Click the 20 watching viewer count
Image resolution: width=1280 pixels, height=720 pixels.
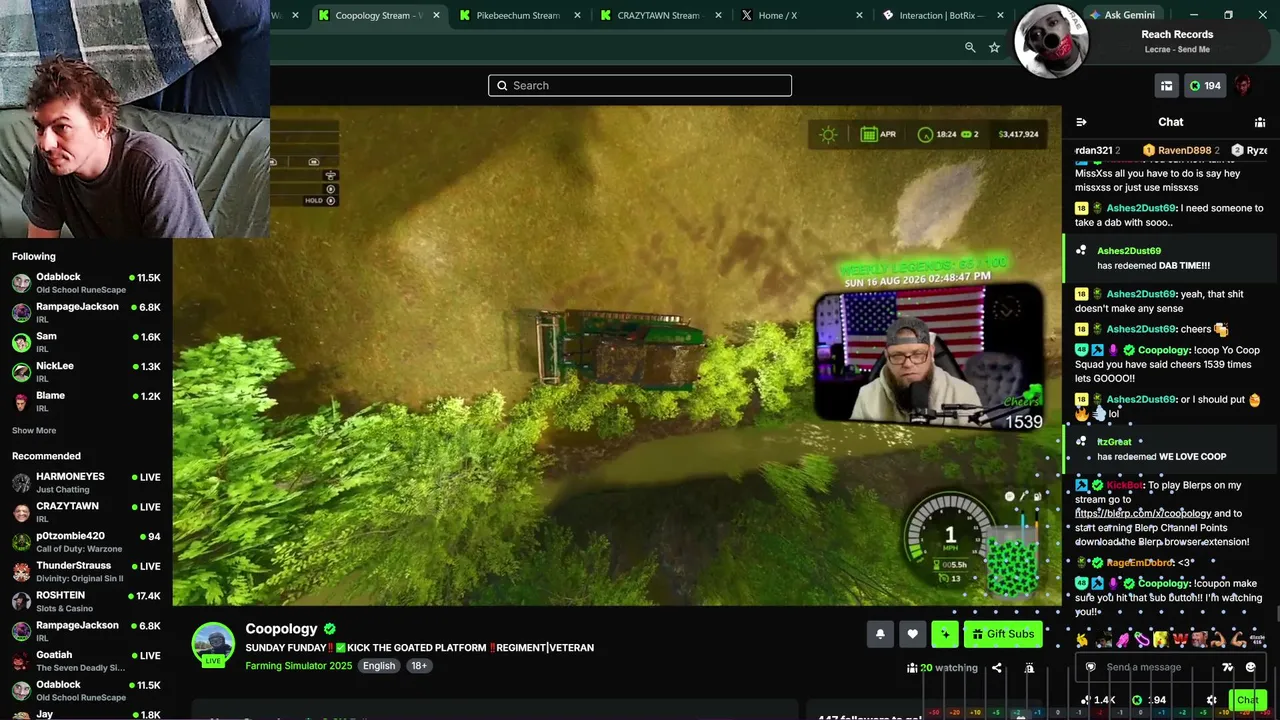(942, 668)
